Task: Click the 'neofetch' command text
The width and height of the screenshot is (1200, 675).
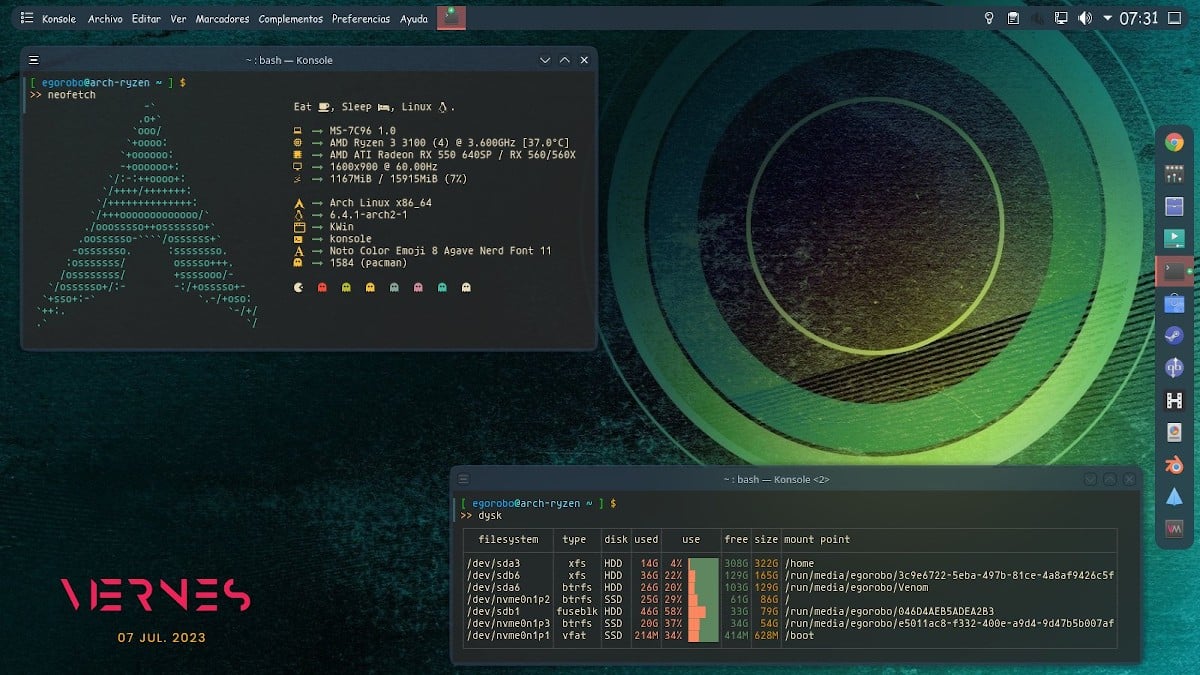Action: 73,94
